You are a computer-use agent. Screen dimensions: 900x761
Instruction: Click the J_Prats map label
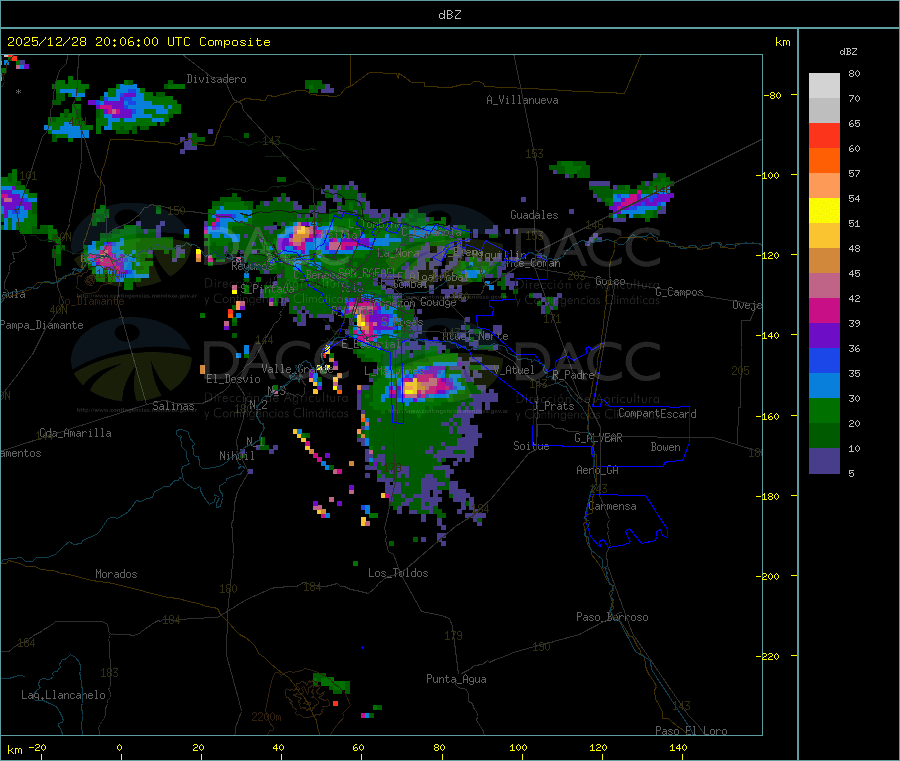553,406
